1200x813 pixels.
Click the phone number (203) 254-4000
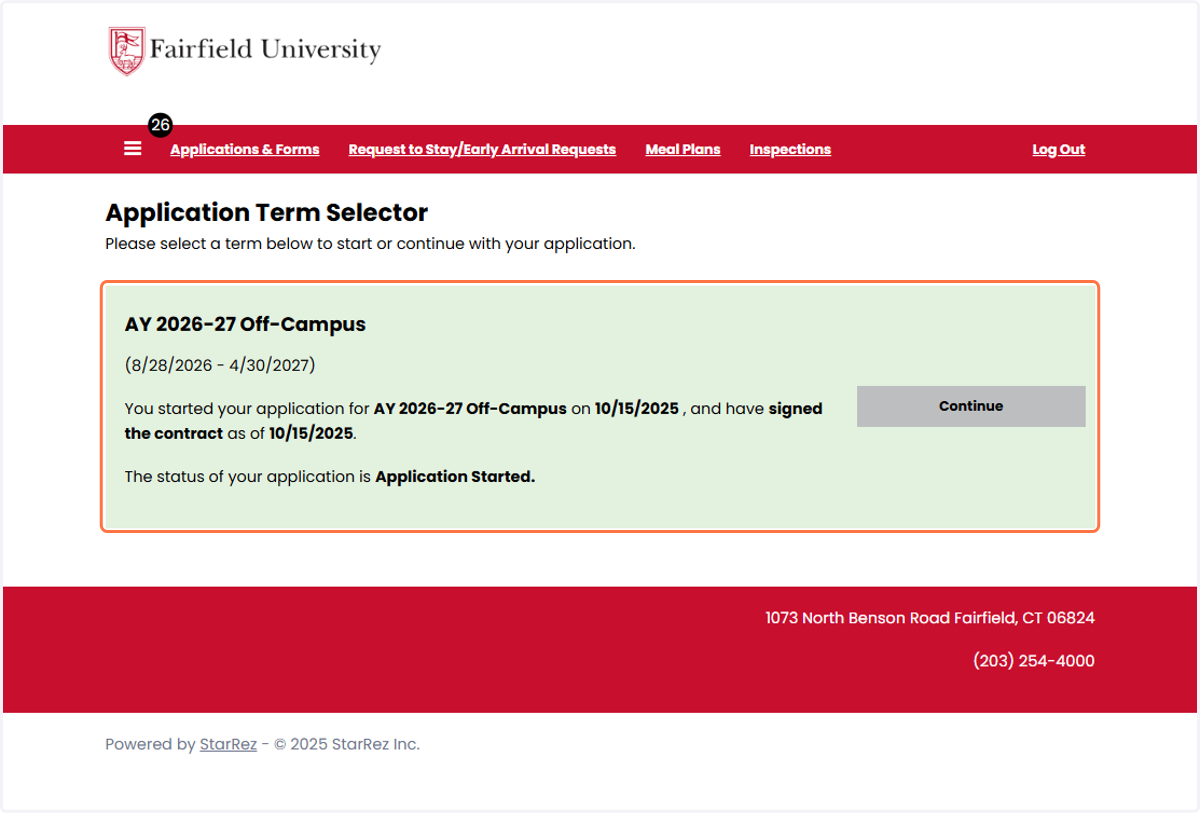pyautogui.click(x=1034, y=661)
